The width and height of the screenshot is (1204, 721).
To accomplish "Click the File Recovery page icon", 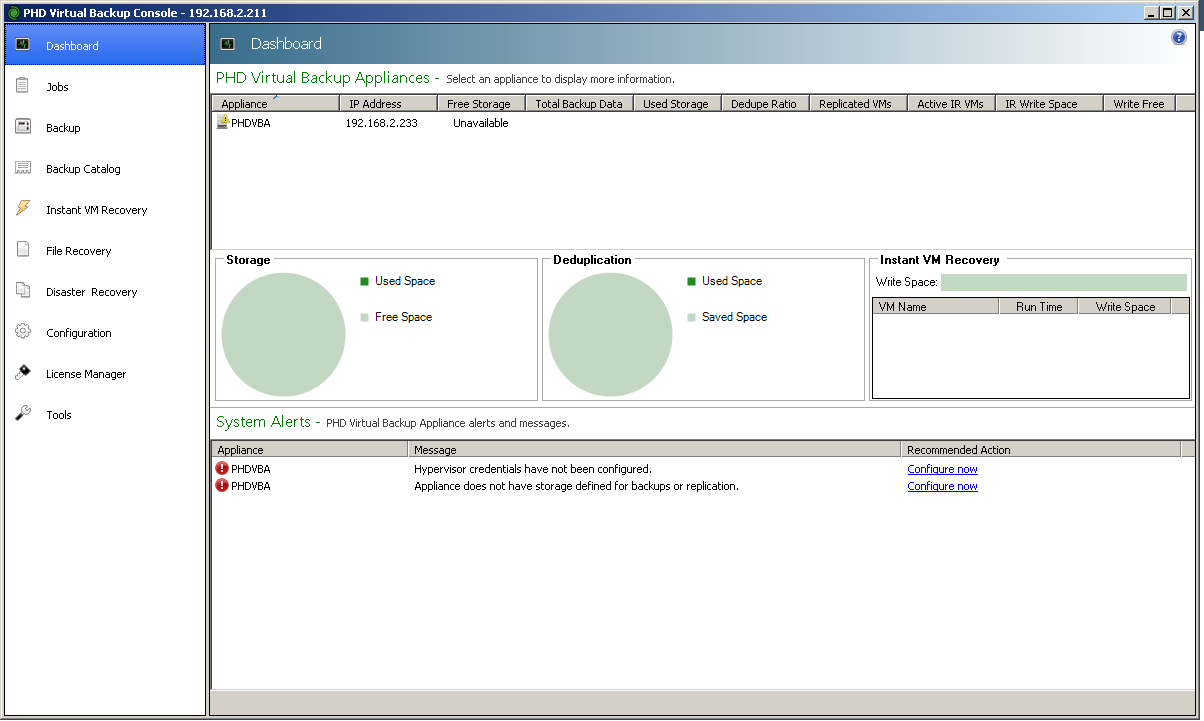I will click(x=23, y=250).
